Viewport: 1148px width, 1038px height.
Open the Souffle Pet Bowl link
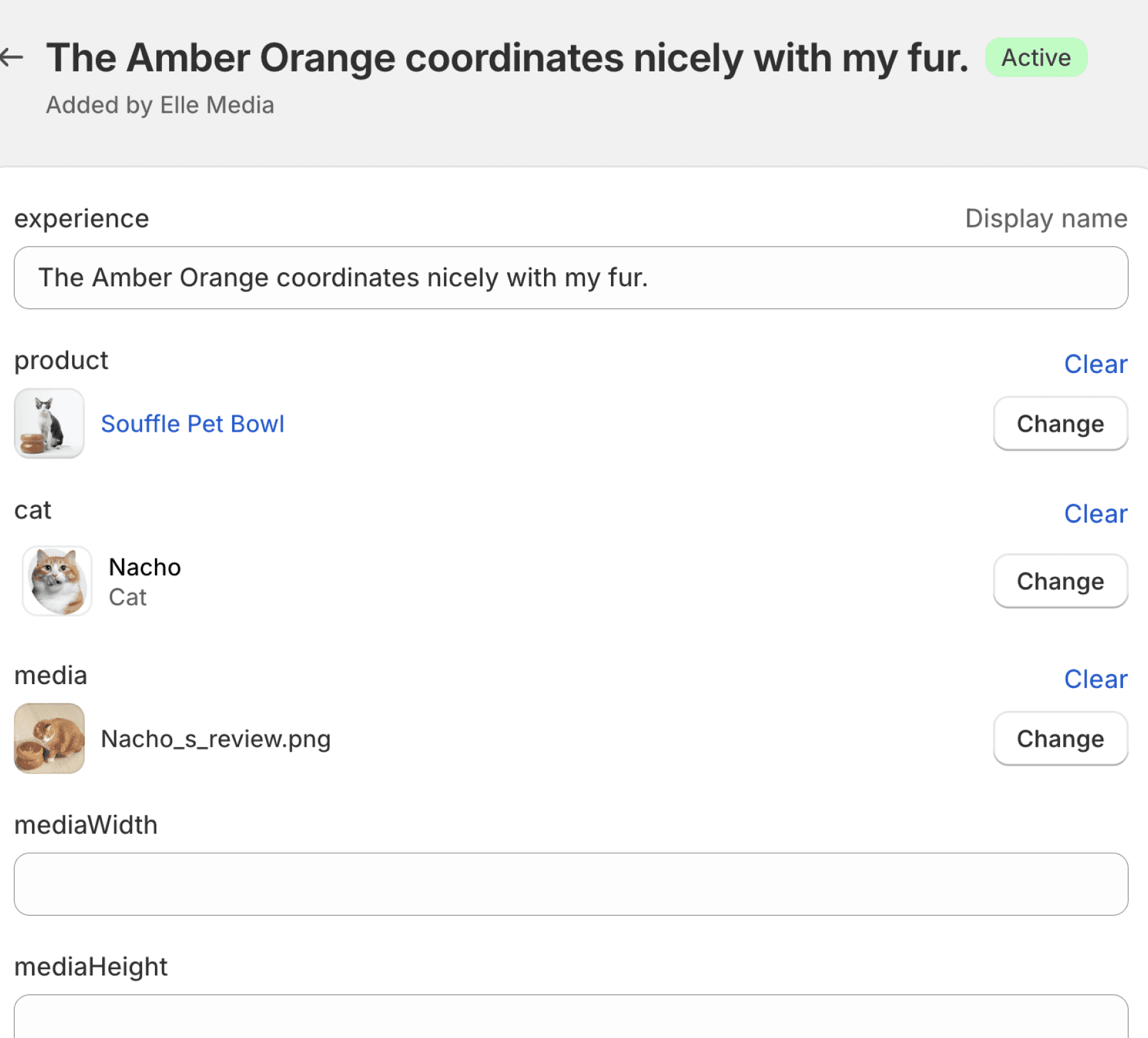(x=193, y=424)
